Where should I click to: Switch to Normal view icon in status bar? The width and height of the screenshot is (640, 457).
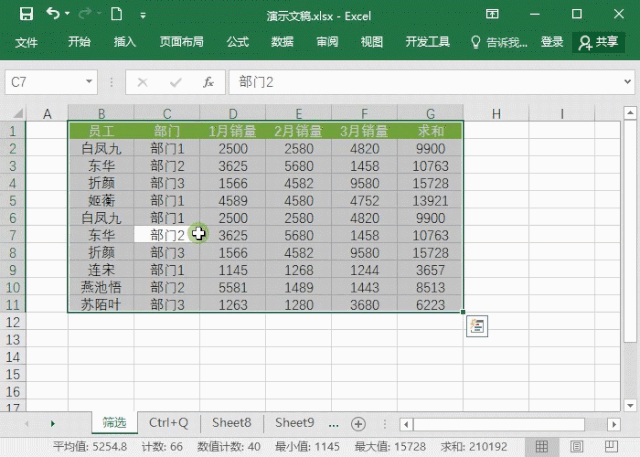click(x=542, y=446)
